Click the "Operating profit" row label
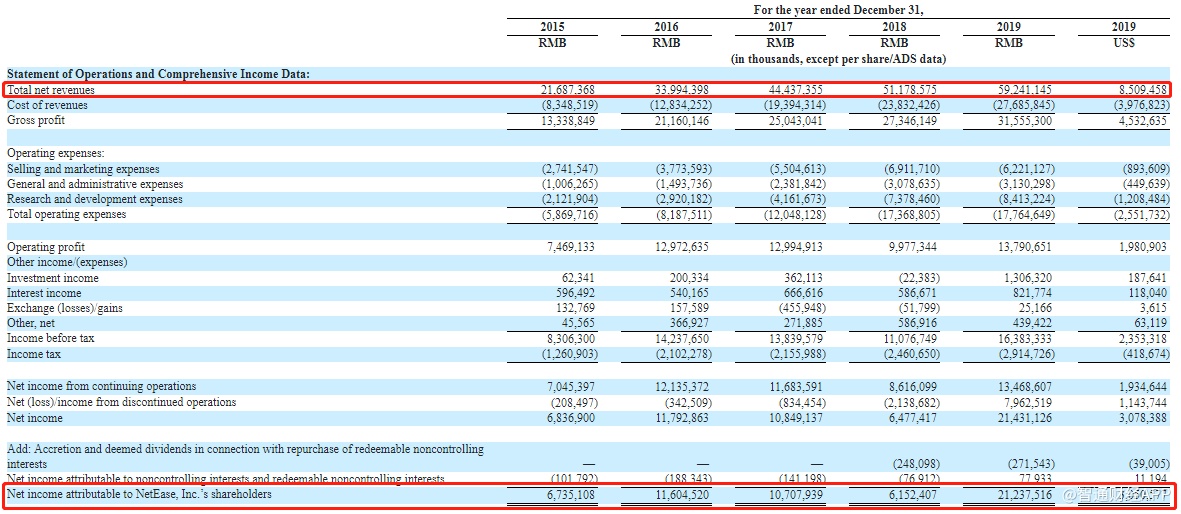Image resolution: width=1181 pixels, height=514 pixels. coord(46,247)
